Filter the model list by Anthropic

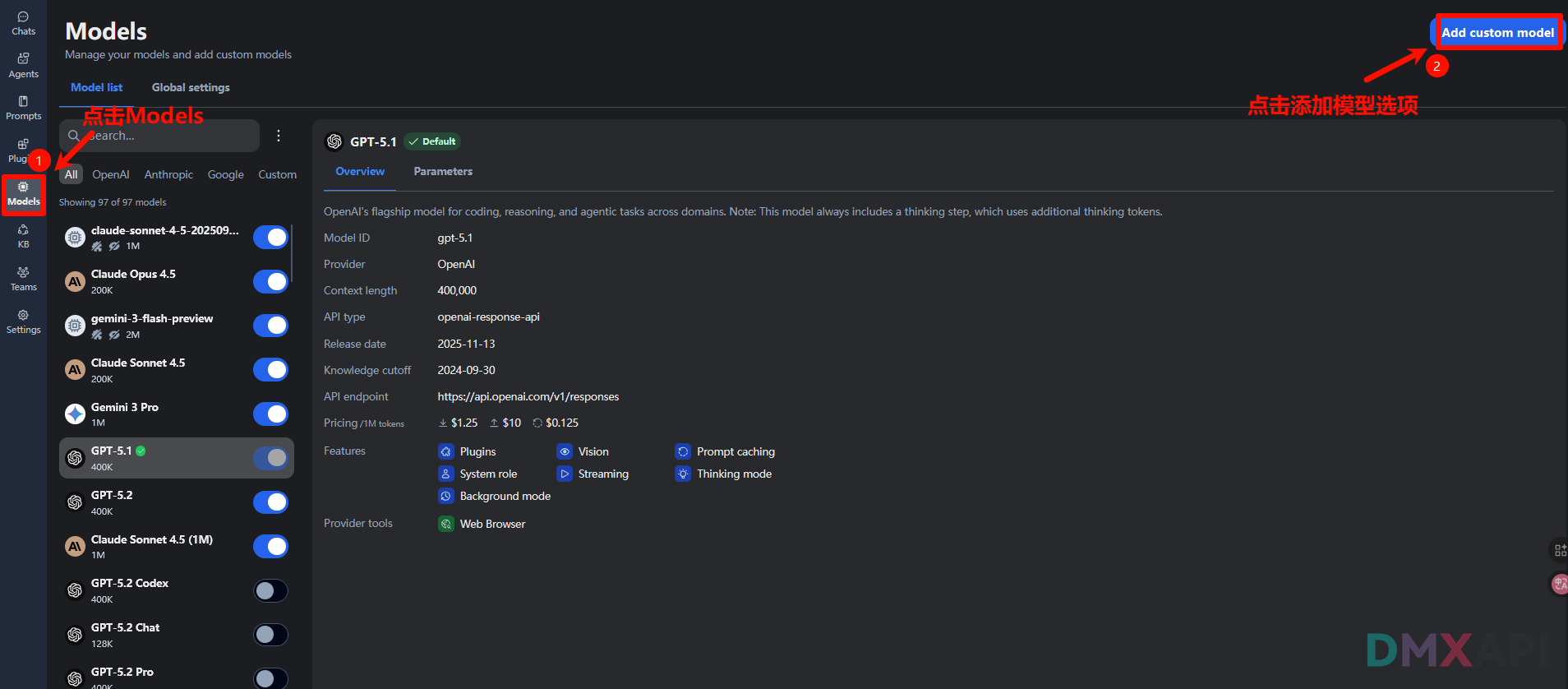[x=168, y=175]
